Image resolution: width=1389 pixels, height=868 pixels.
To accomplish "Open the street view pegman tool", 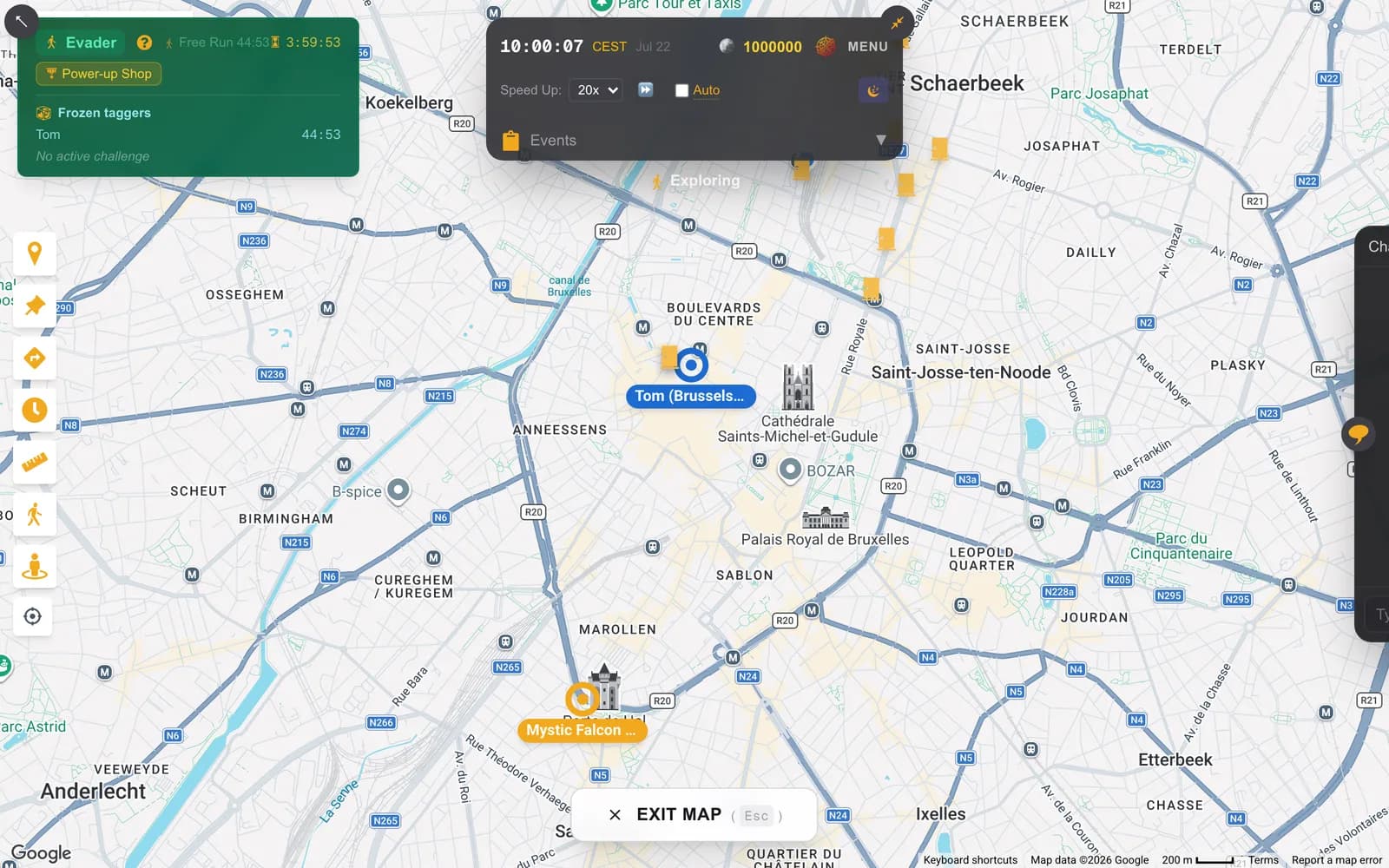I will point(35,567).
